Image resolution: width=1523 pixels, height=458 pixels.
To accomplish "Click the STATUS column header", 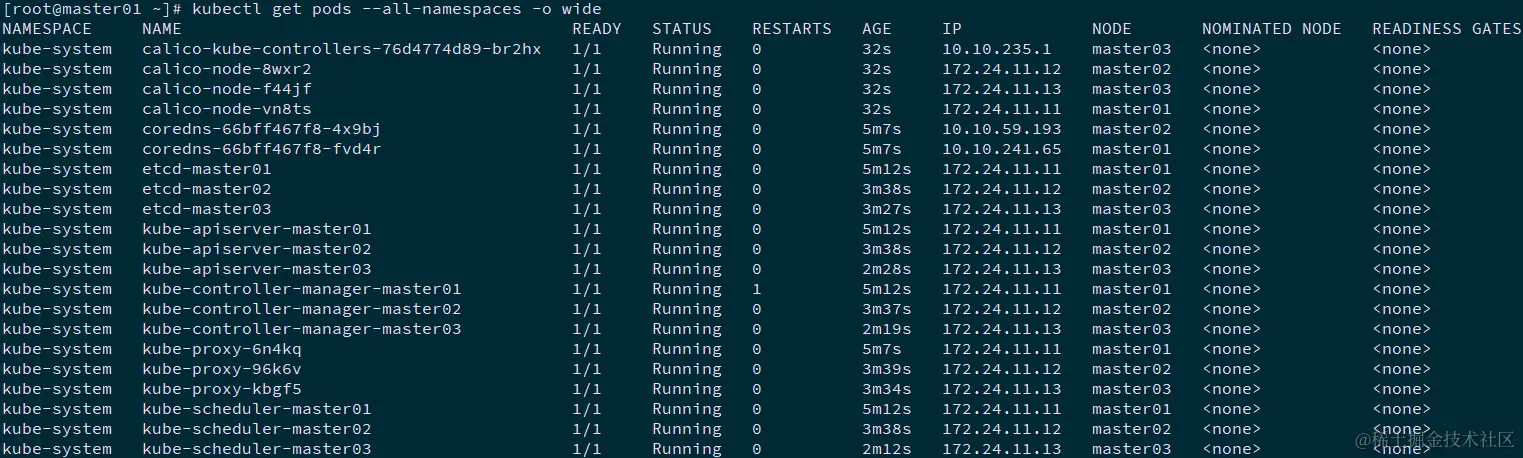I will [682, 29].
